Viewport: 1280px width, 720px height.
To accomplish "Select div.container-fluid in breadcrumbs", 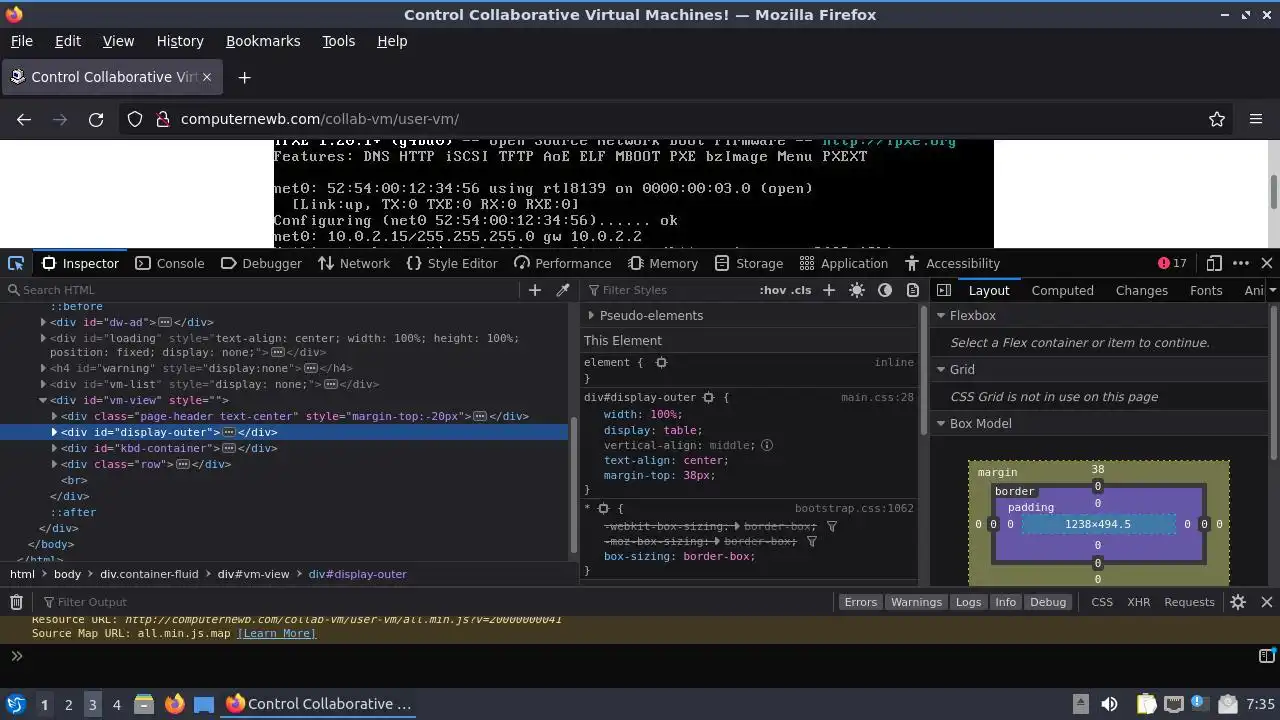I will click(149, 574).
